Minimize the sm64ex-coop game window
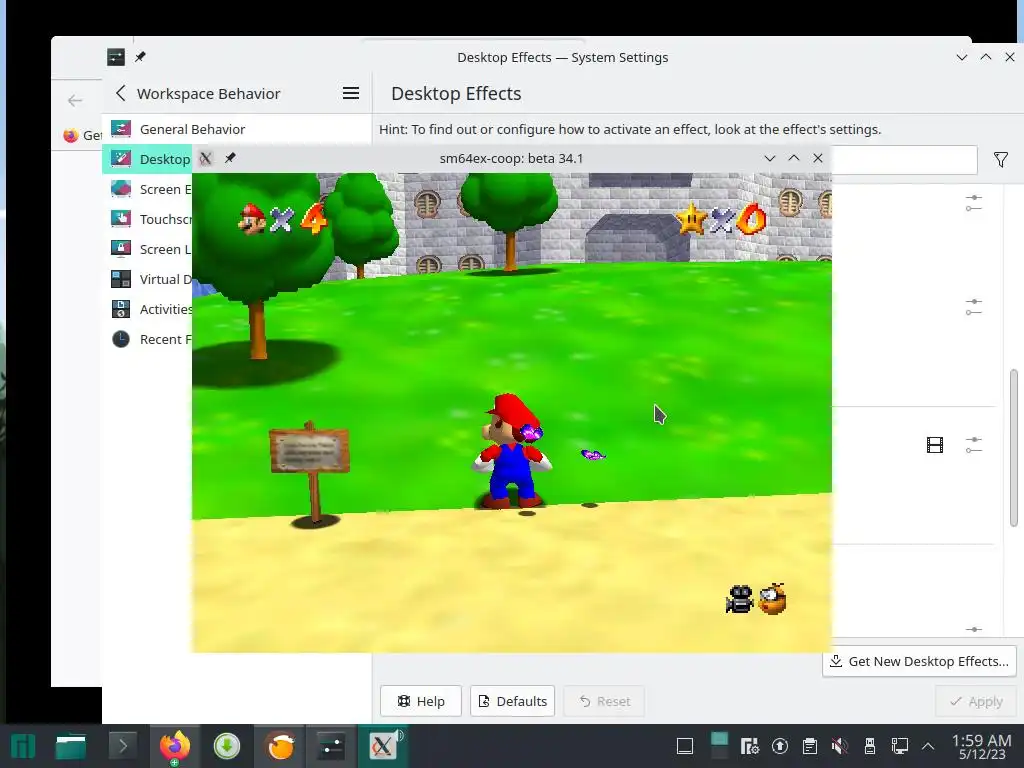 [x=769, y=158]
